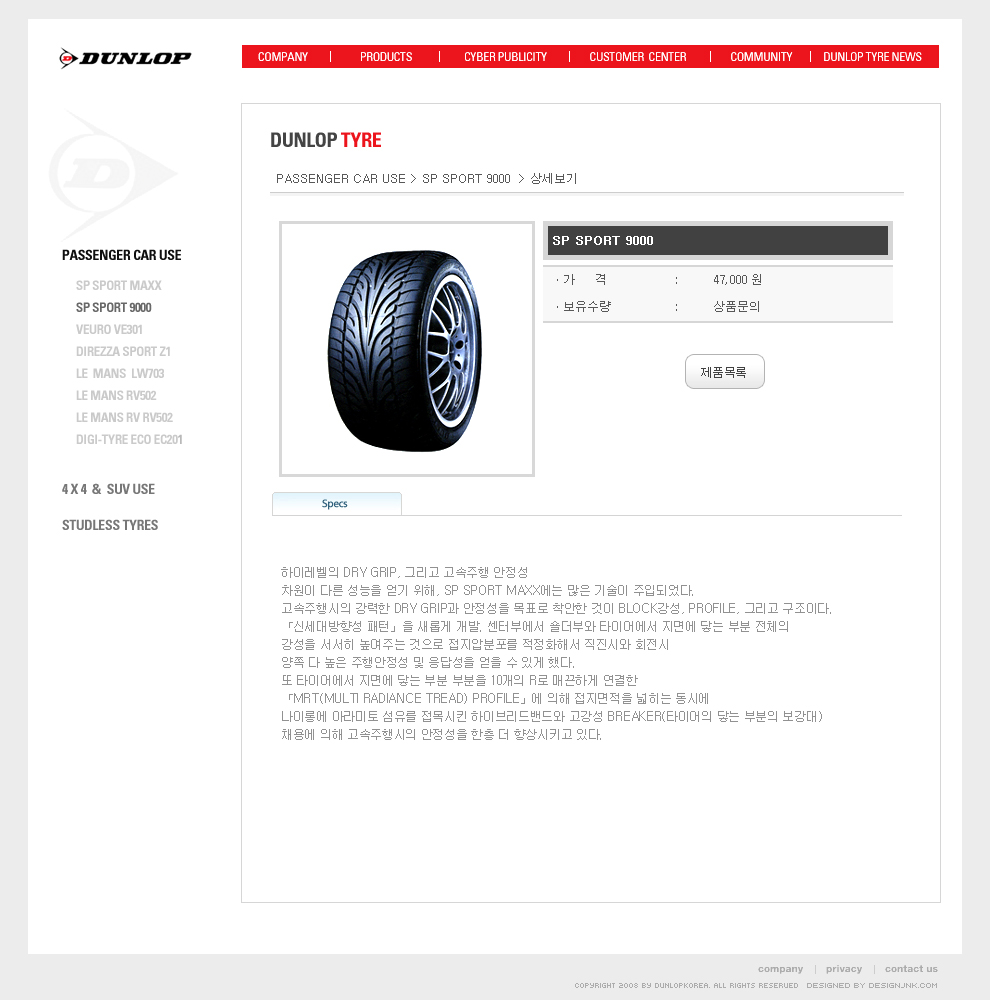Click the tyre product image thumbnail
Screen dimensions: 990x1000
(407, 349)
